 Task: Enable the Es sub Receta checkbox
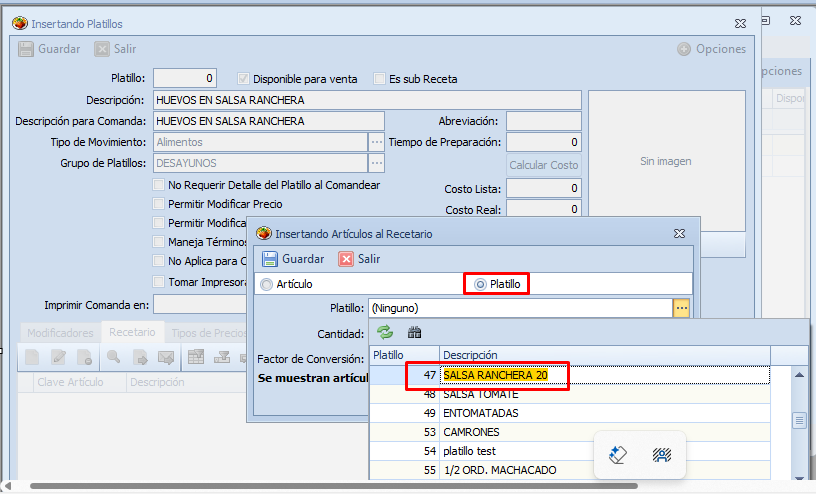(380, 79)
